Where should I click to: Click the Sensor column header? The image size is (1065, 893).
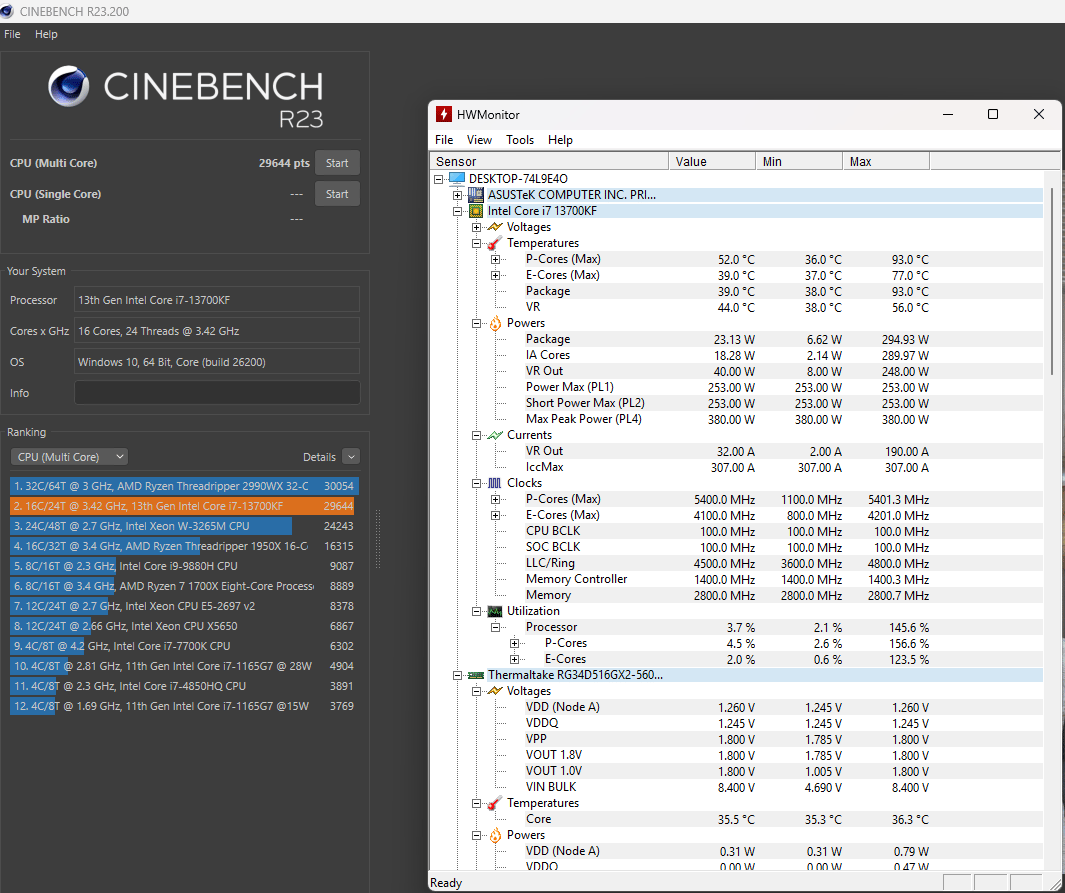tap(549, 162)
